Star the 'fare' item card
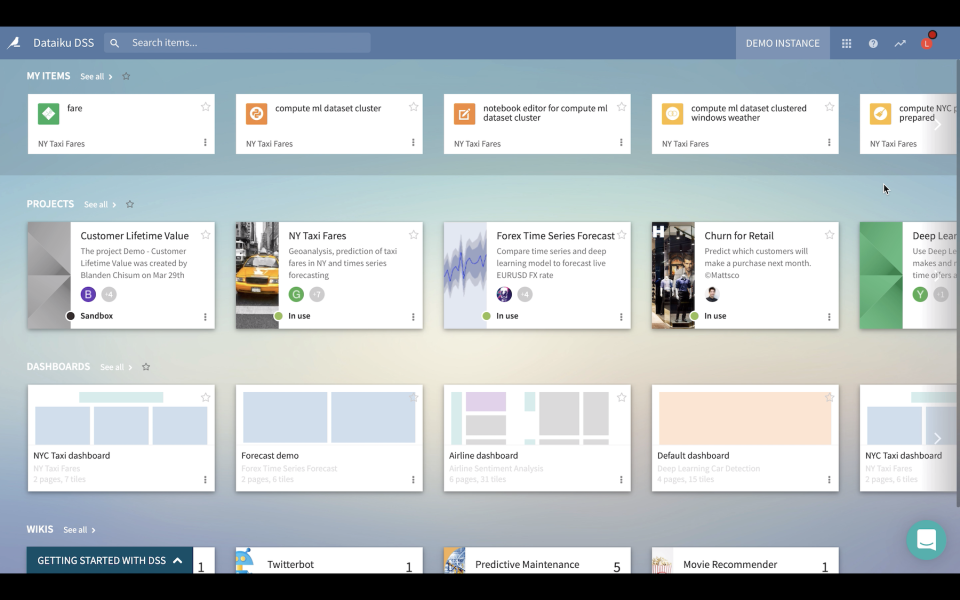Image resolution: width=960 pixels, height=600 pixels. coord(205,106)
